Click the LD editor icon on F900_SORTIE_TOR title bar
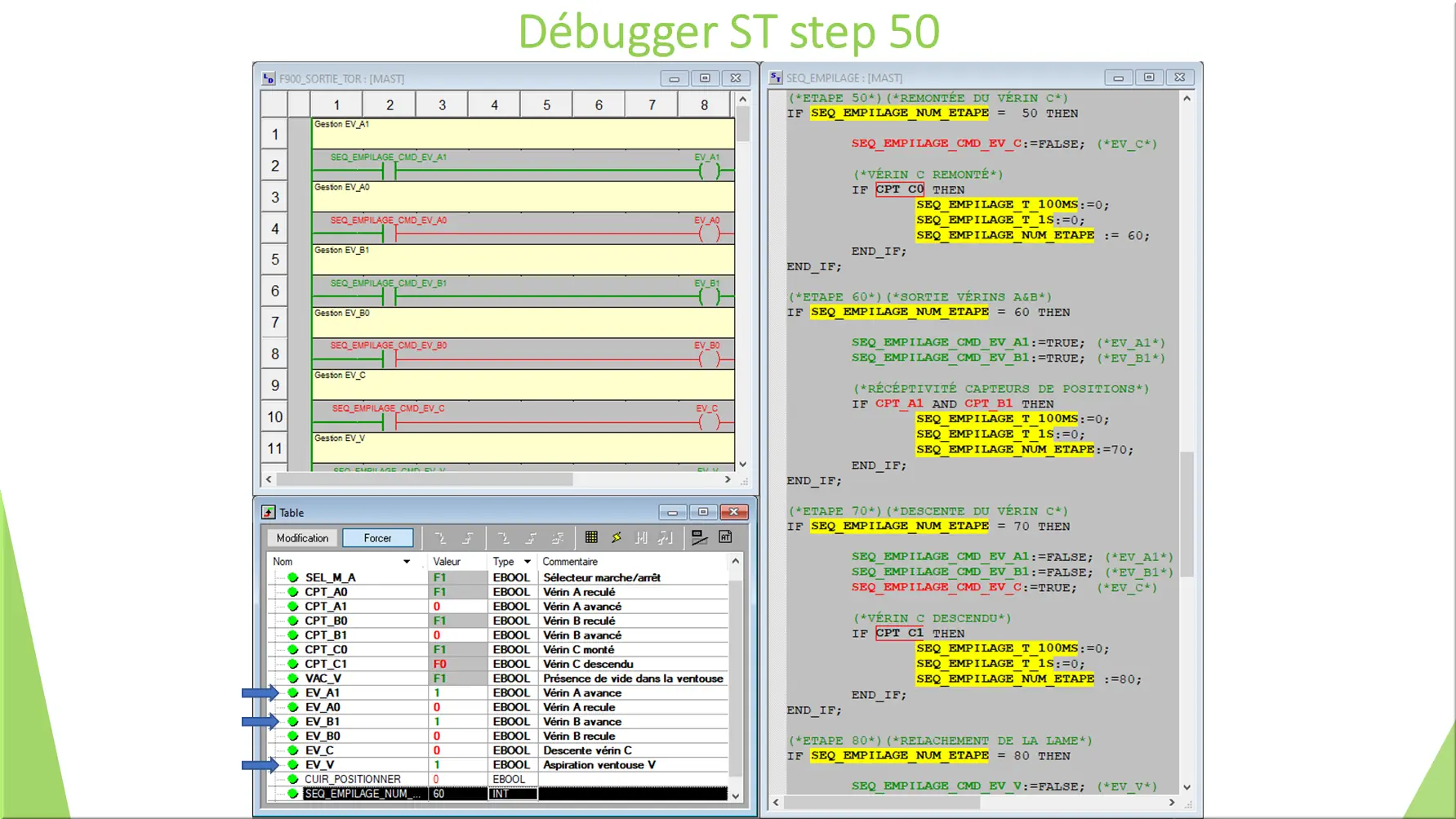This screenshot has width=1456, height=819. coord(268,78)
